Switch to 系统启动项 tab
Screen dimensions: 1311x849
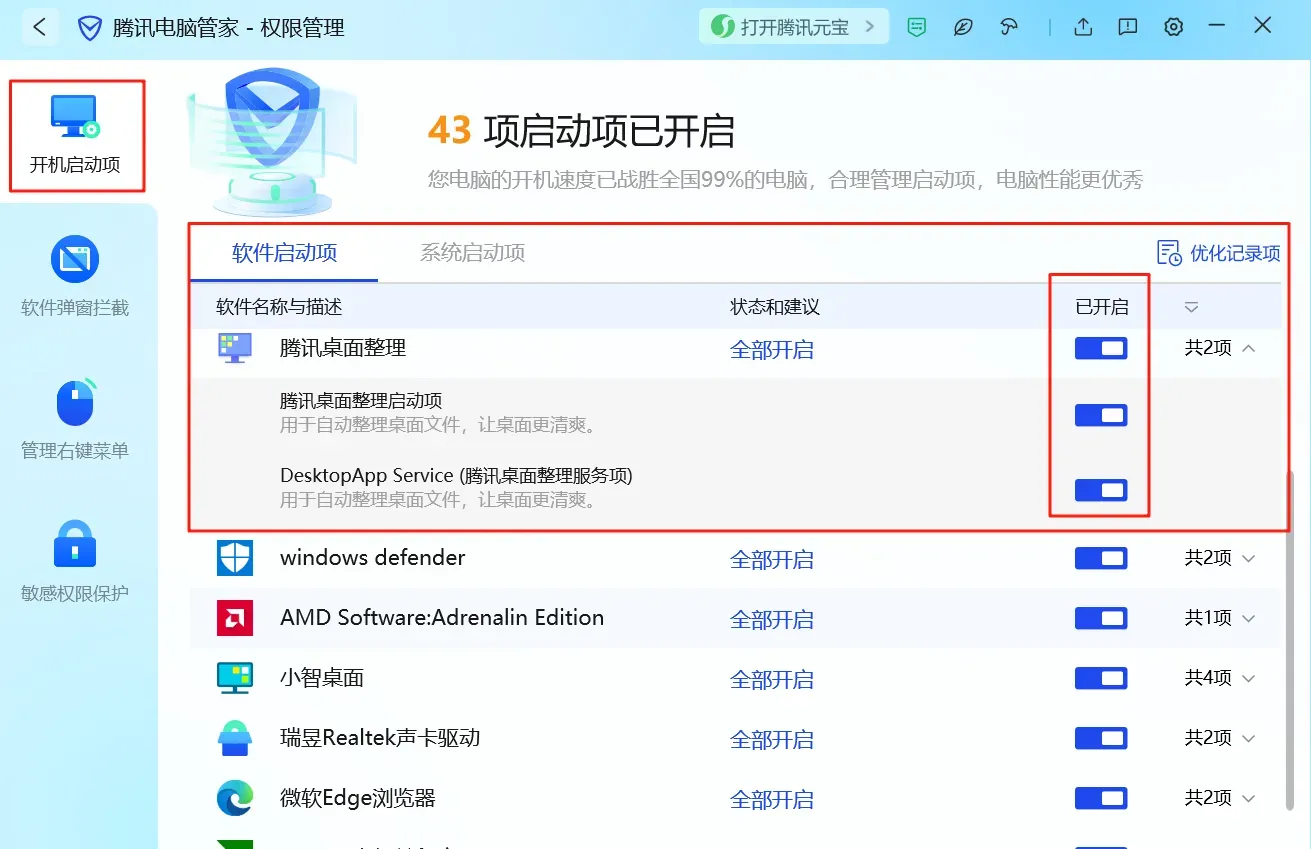point(472,253)
